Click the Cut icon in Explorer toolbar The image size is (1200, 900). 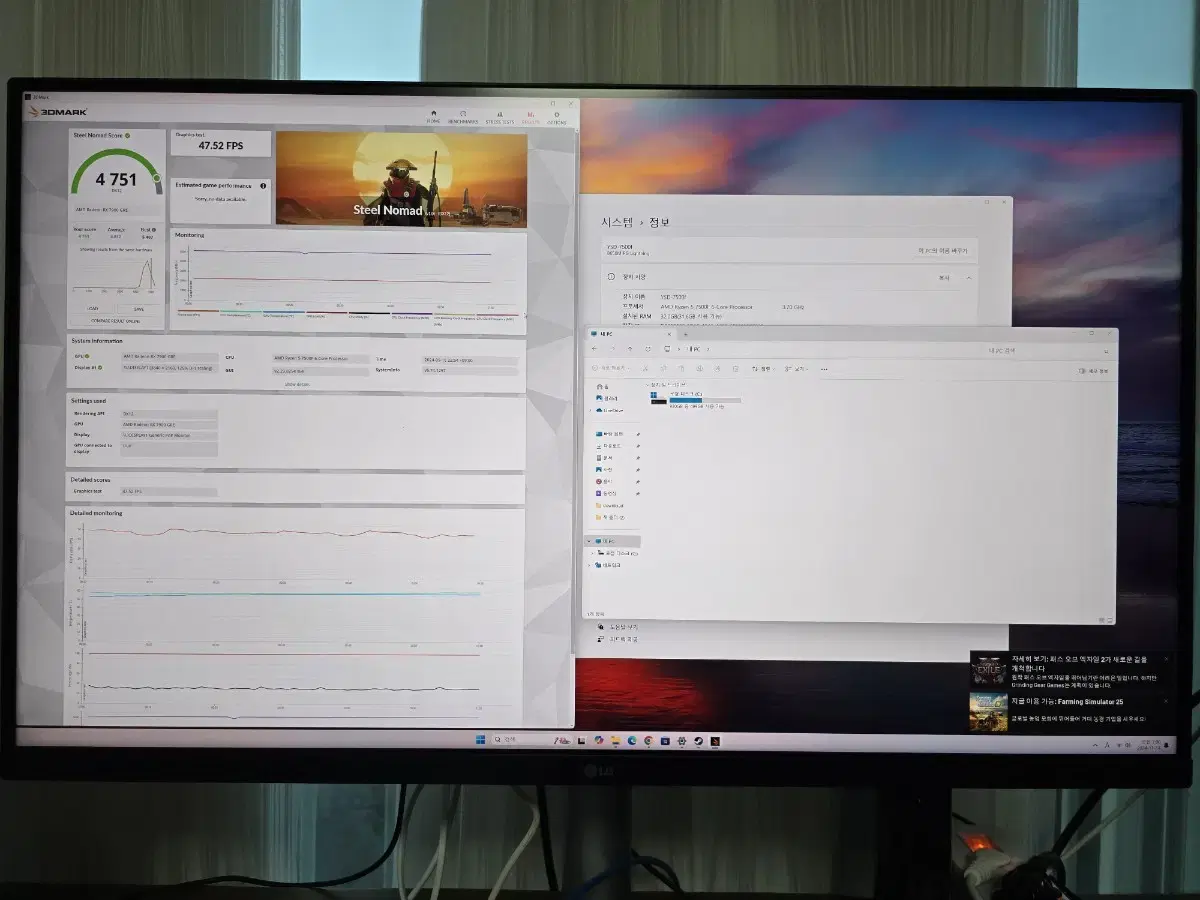645,369
